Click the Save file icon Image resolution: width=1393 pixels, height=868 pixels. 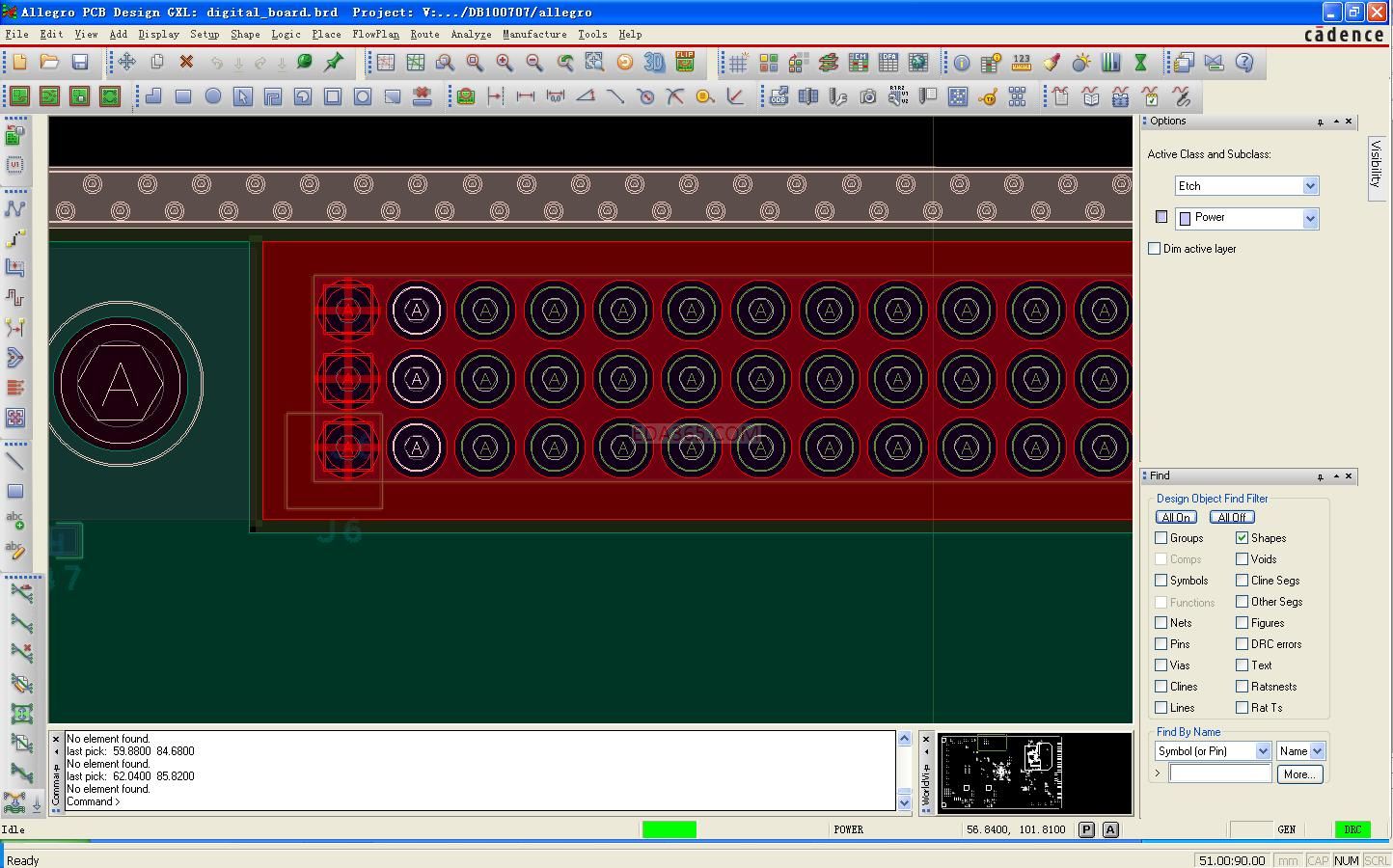(x=80, y=63)
